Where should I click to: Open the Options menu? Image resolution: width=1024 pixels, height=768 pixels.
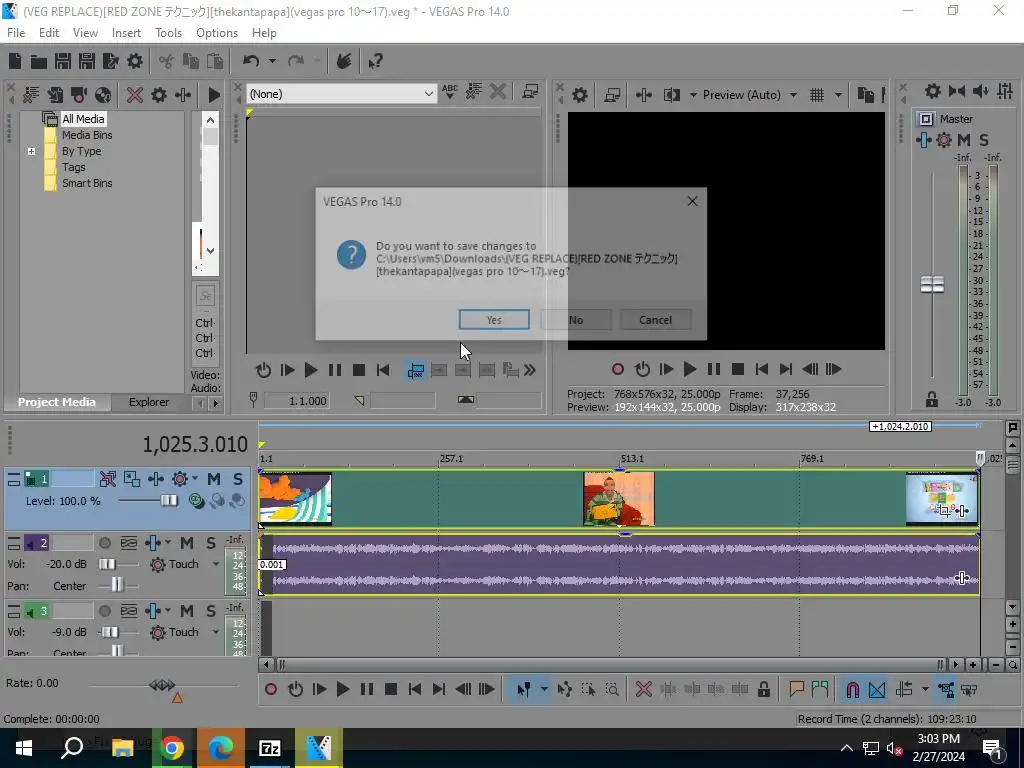217,33
